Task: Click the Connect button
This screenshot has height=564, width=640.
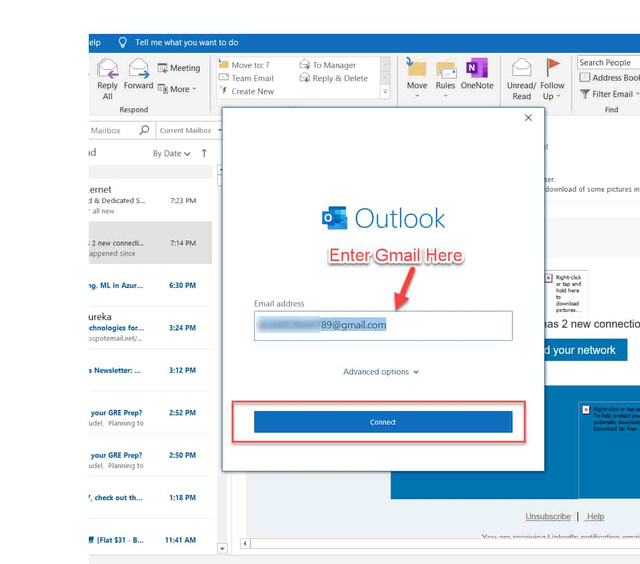Action: click(x=383, y=422)
